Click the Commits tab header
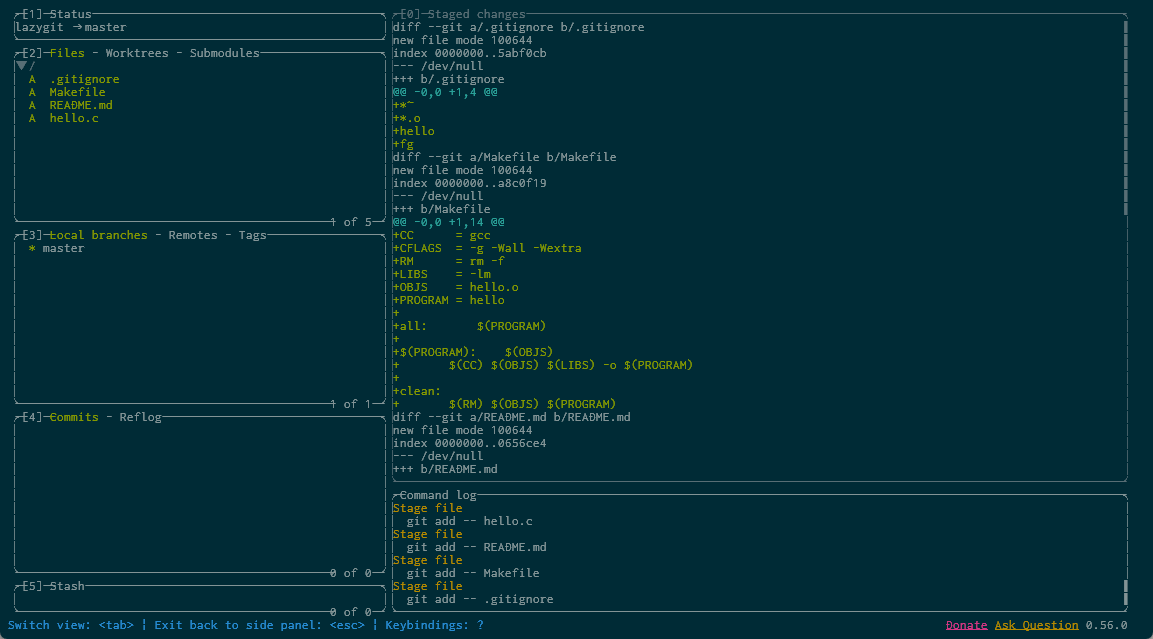The image size is (1153, 639). (x=74, y=417)
